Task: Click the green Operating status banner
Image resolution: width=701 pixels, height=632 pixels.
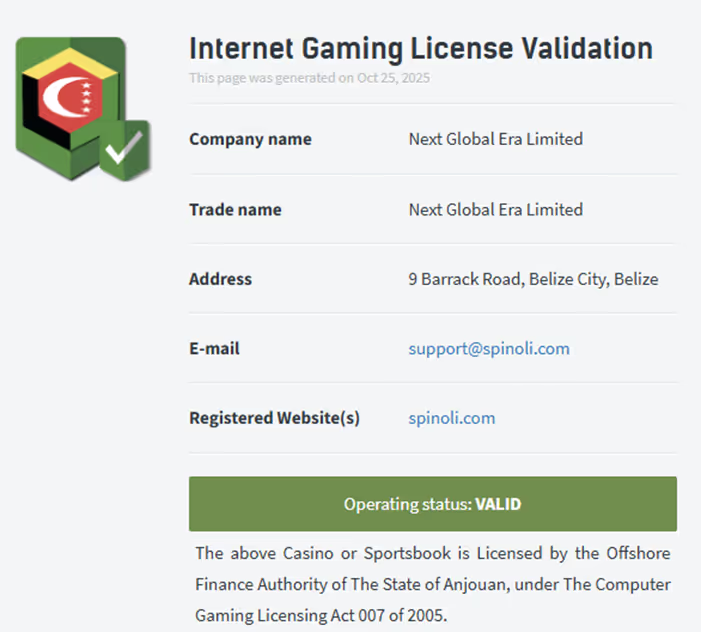Action: click(x=432, y=504)
